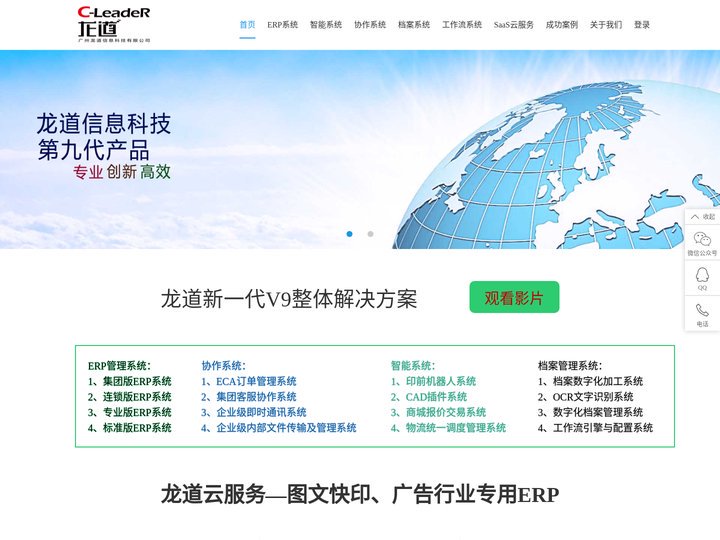The image size is (720, 540).
Task: Select the first carousel dot
Action: point(349,234)
